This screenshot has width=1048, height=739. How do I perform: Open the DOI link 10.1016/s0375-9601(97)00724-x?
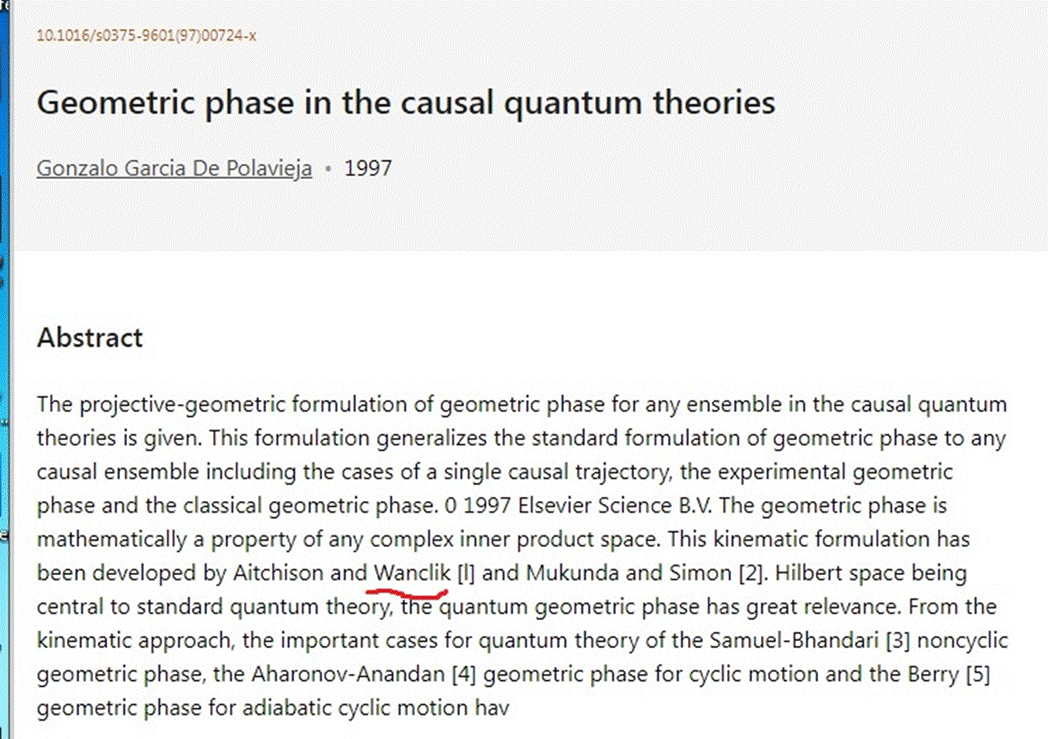pos(146,35)
